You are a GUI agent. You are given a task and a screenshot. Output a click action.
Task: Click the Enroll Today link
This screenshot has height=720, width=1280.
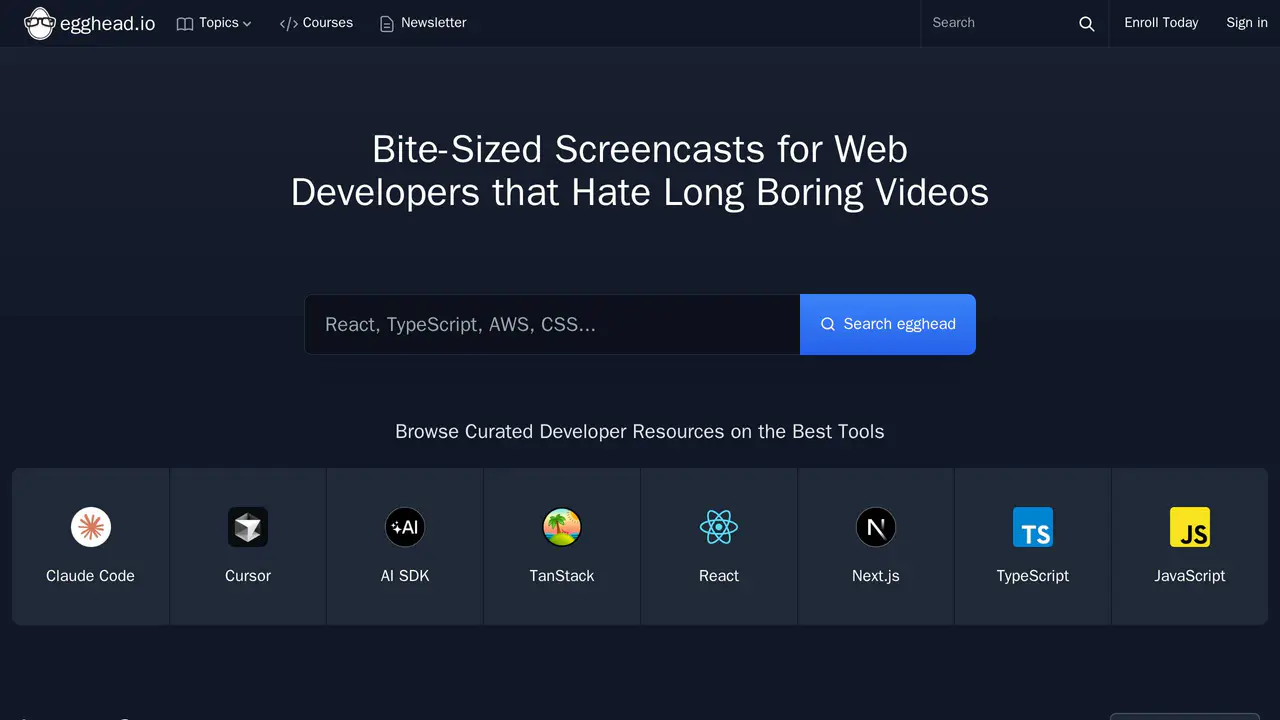click(x=1161, y=23)
